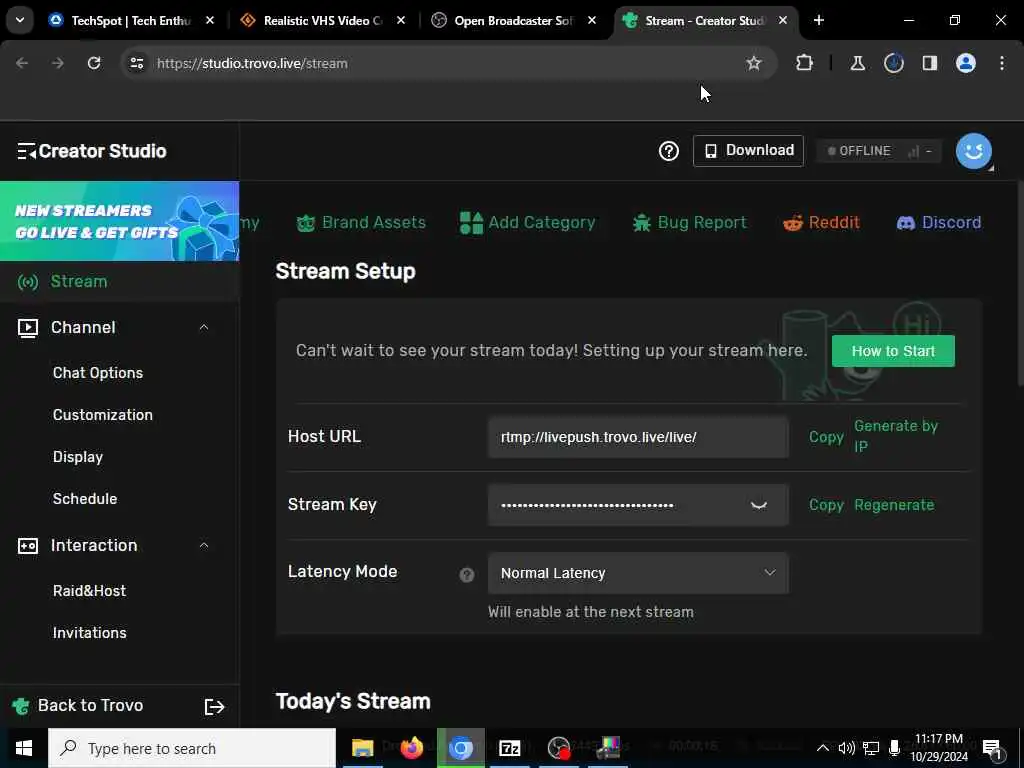Open 7-Zip from the taskbar
Screen dimensions: 1024x768
[509, 748]
